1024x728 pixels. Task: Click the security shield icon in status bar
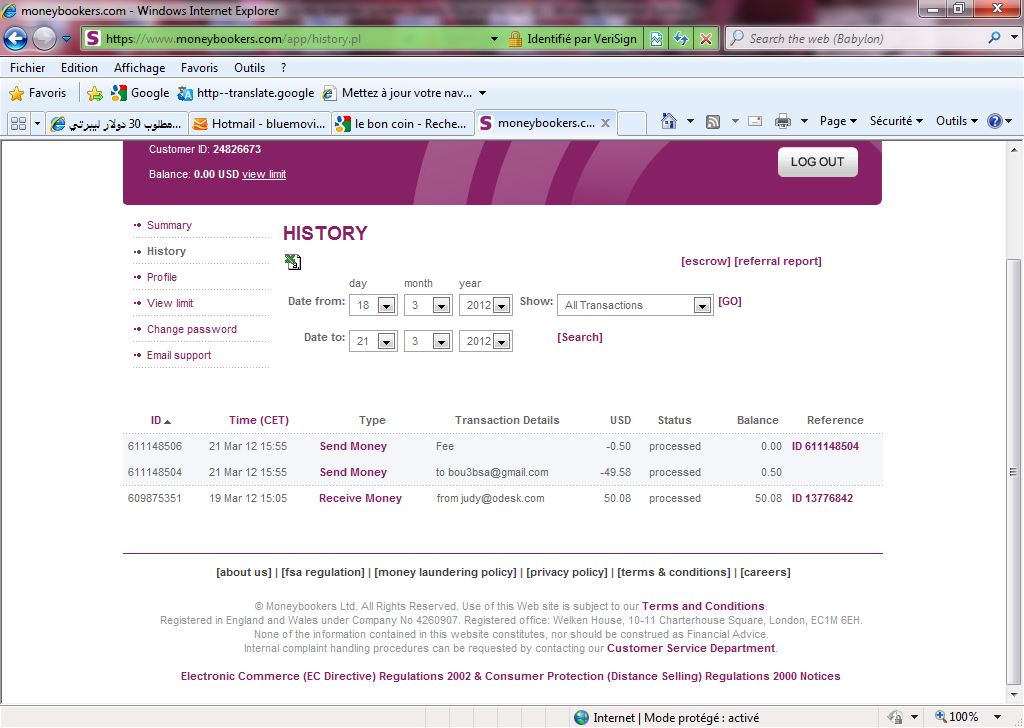point(896,717)
